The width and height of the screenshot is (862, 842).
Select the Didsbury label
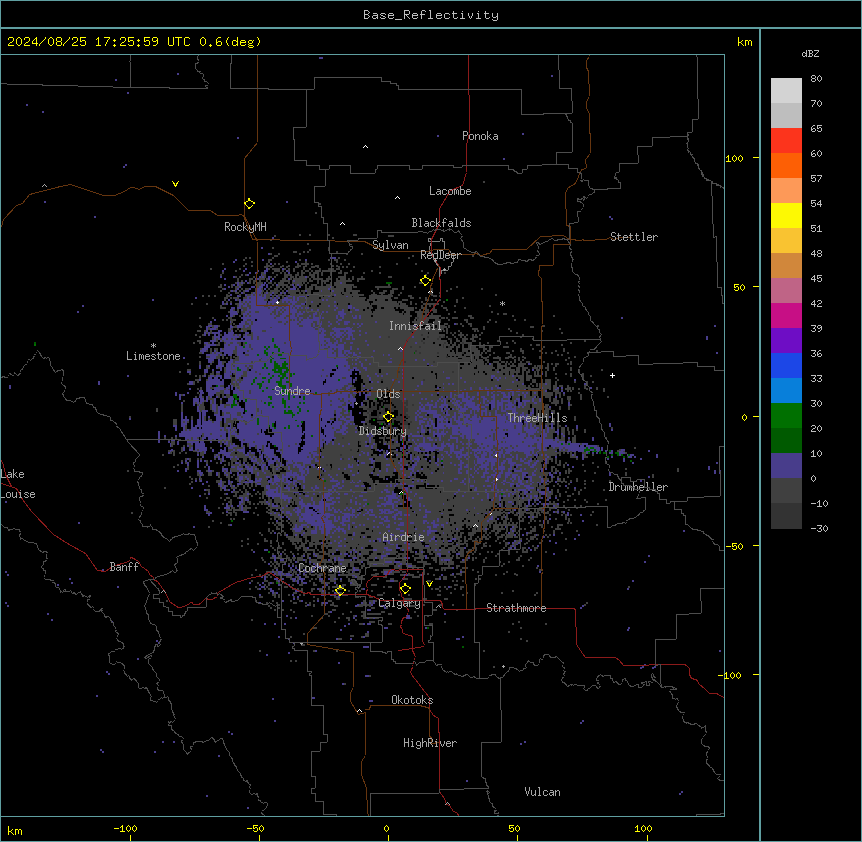pos(383,431)
